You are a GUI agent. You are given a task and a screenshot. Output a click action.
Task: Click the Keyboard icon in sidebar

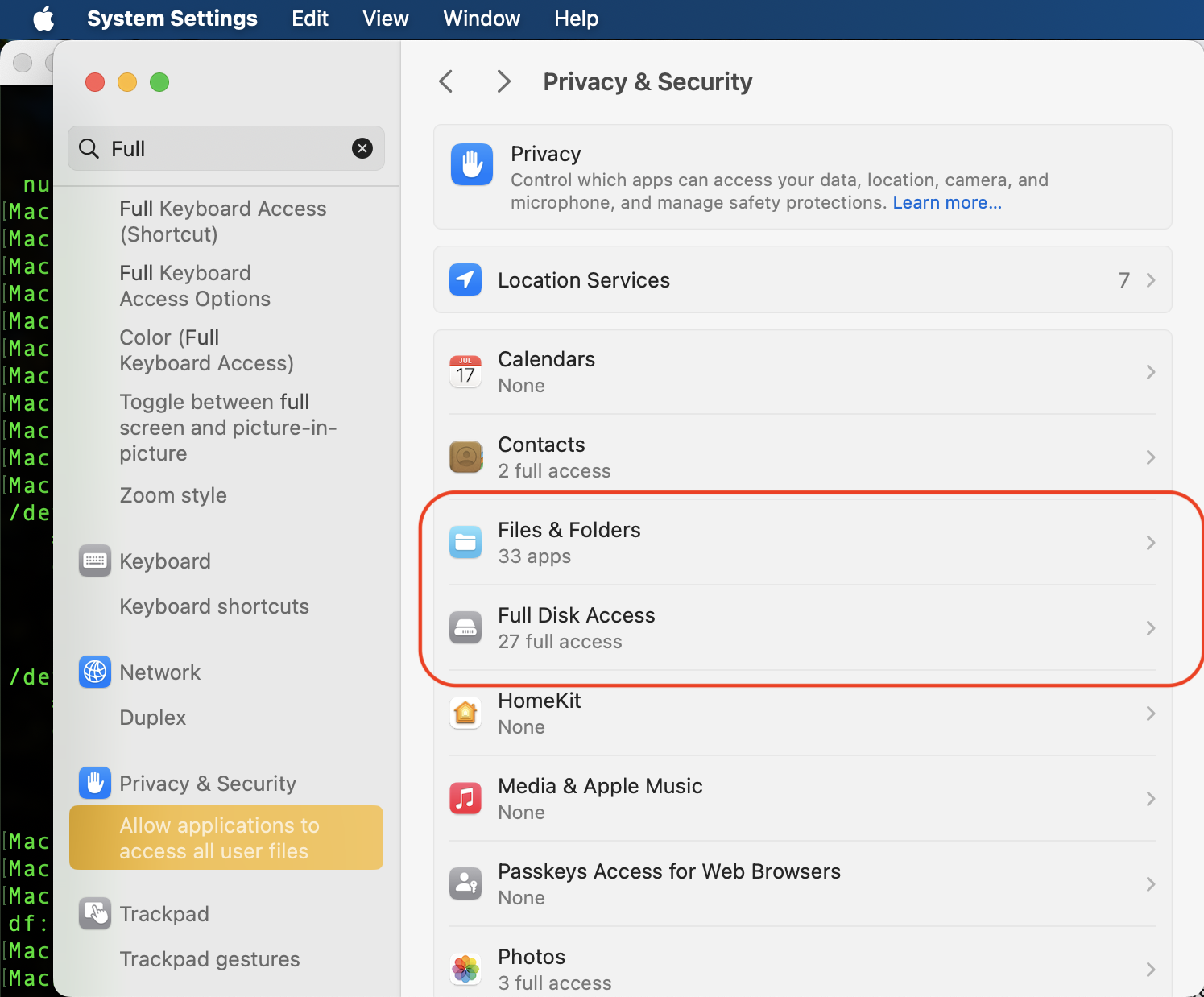95,561
